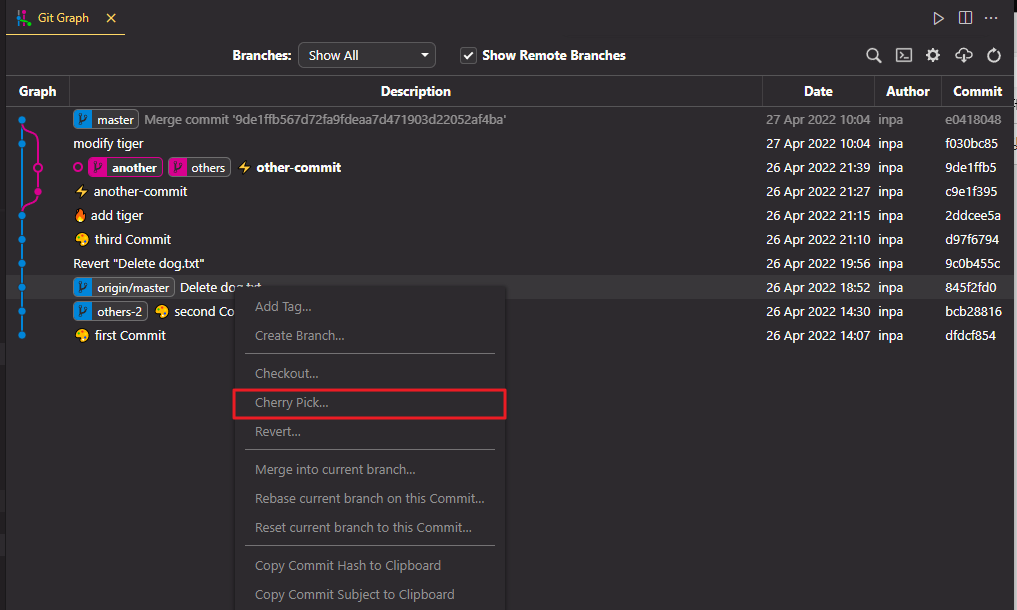The image size is (1017, 610).
Task: Choose Rebase current branch on this Commit
Action: (370, 498)
